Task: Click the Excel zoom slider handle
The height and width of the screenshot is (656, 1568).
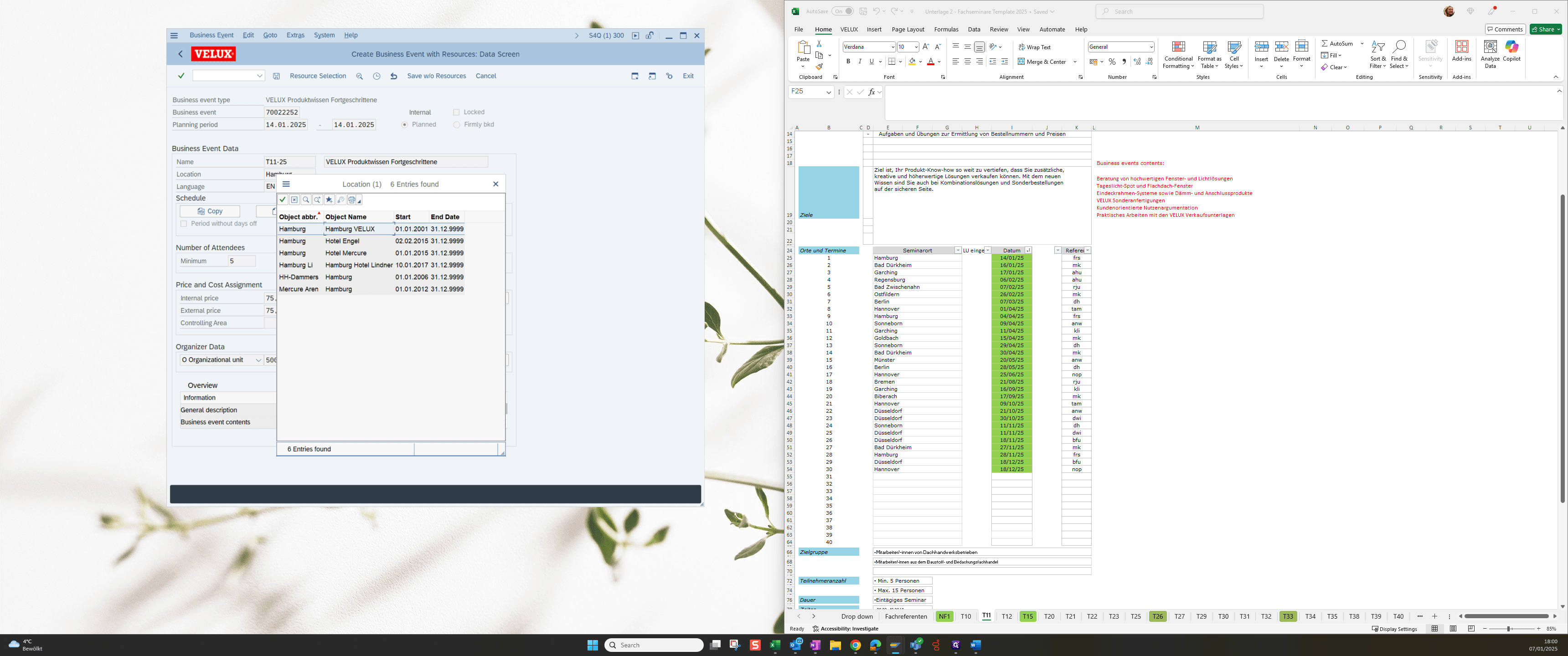Action: [x=1508, y=629]
